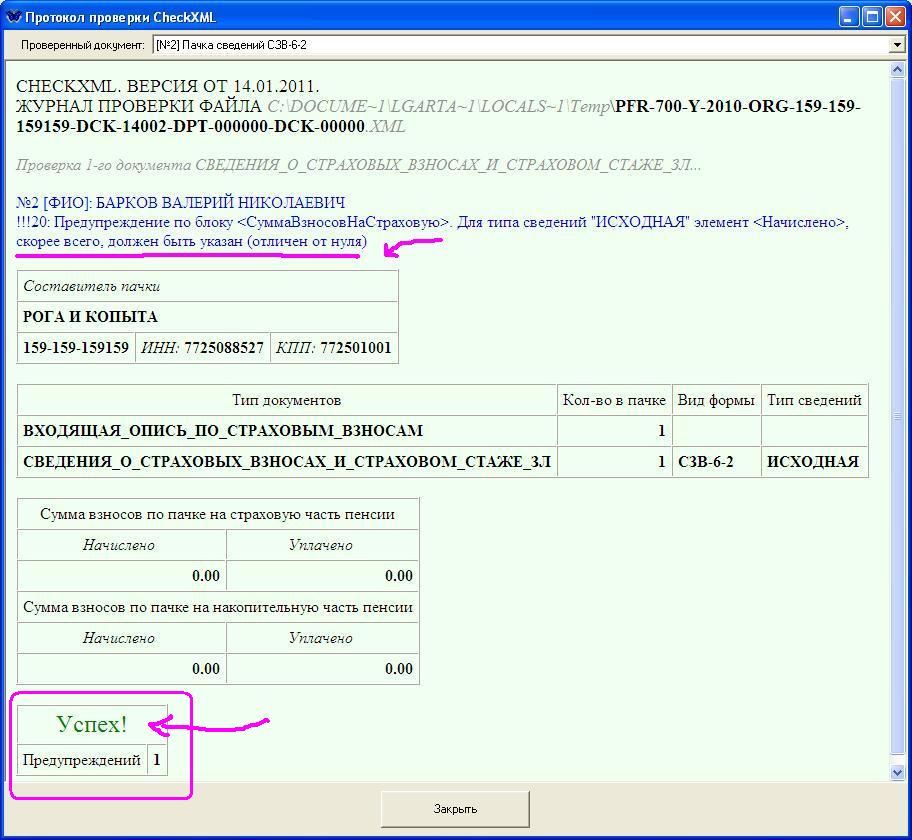Click the Закрыть button
912x840 pixels.
point(455,809)
